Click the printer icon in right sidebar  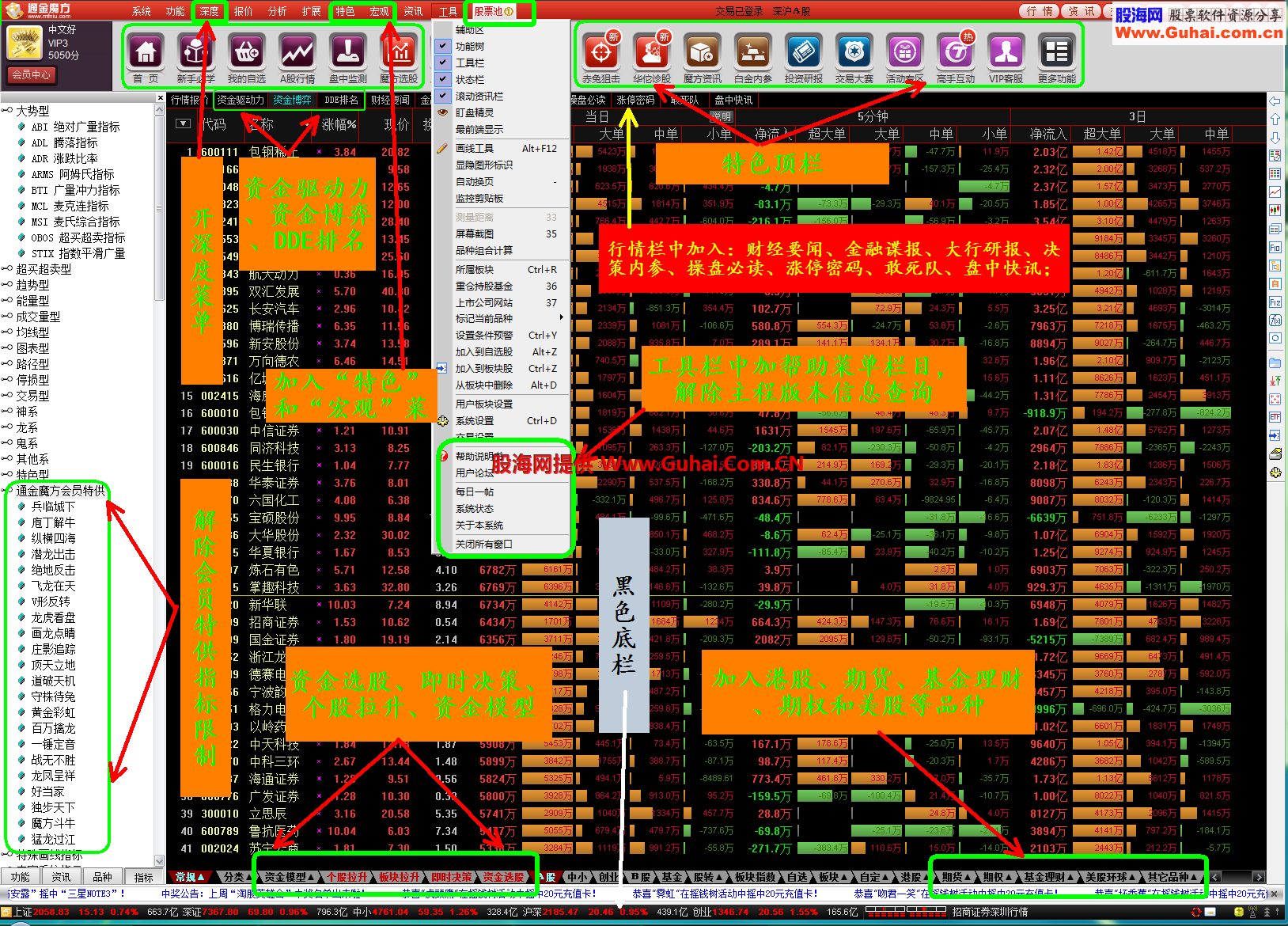1275,454
